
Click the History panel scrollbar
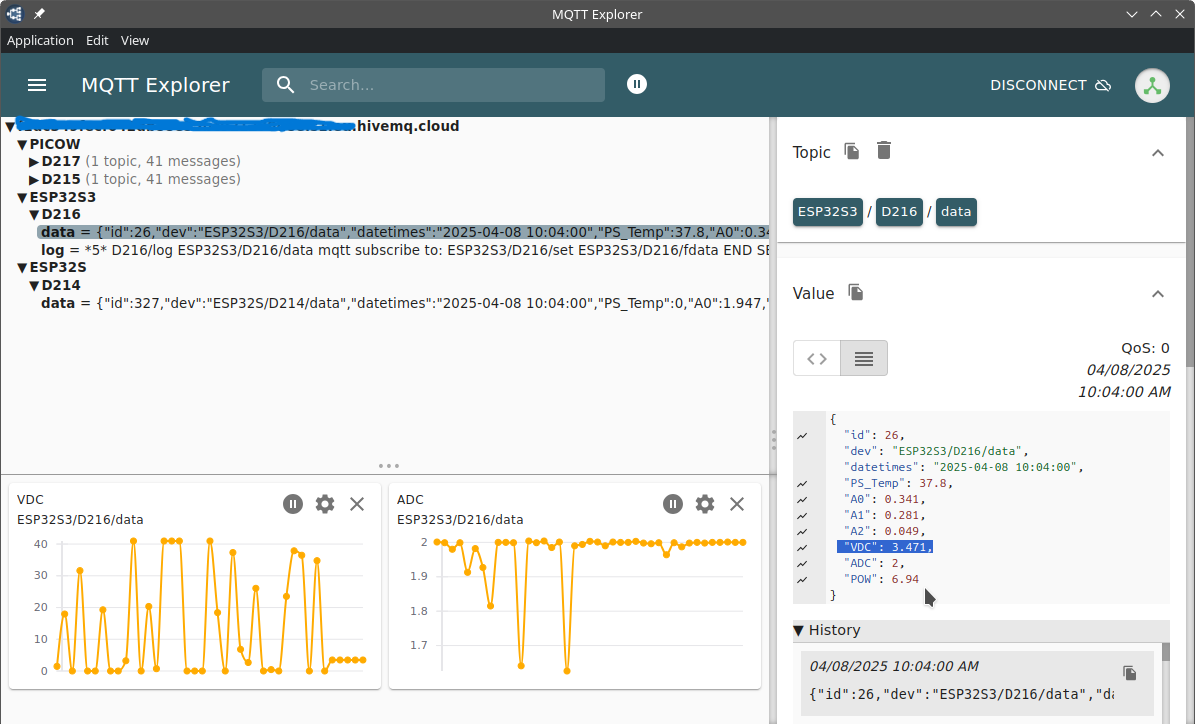pos(1165,652)
